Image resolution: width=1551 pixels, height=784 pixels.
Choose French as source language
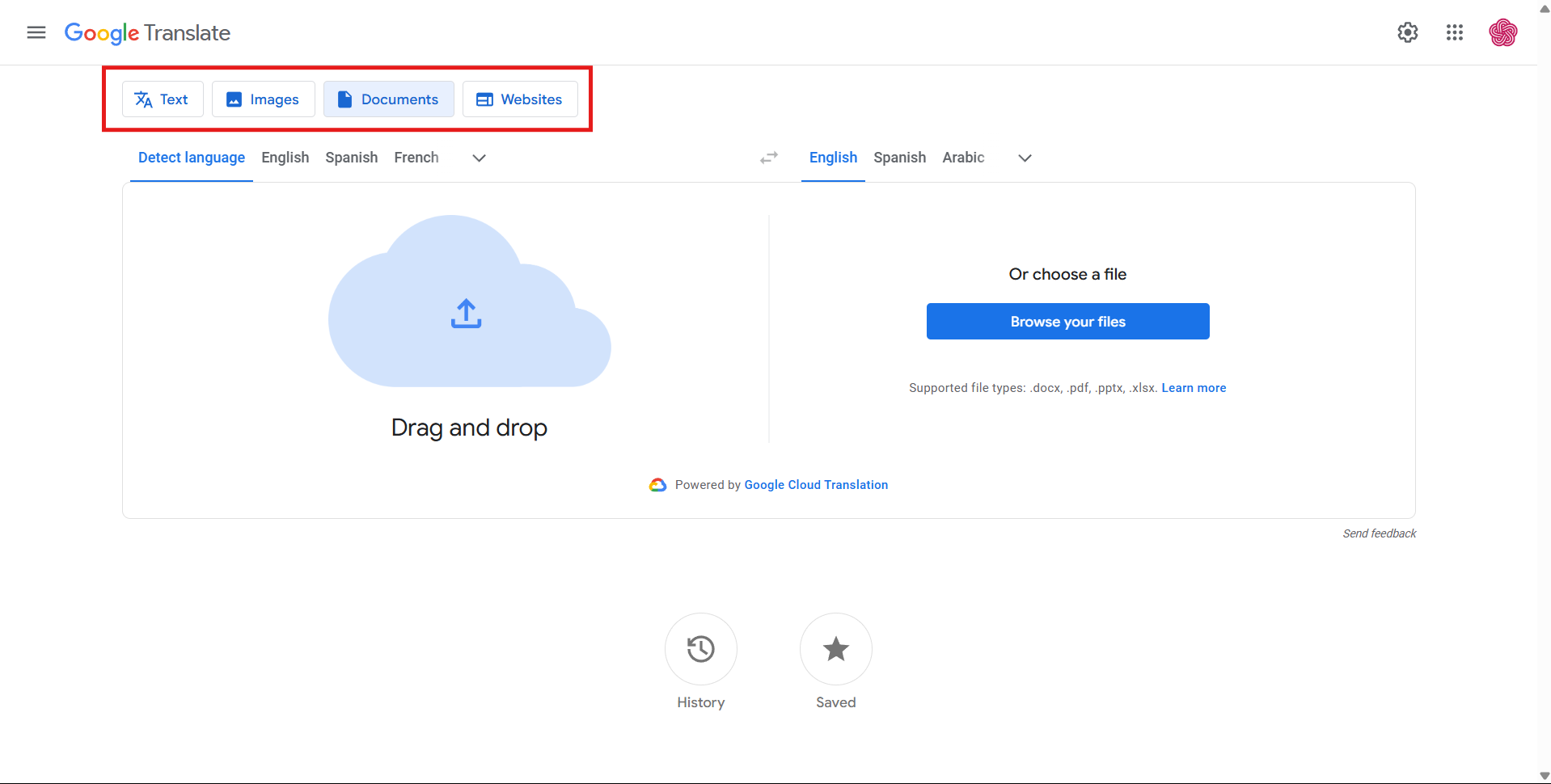[x=416, y=158]
